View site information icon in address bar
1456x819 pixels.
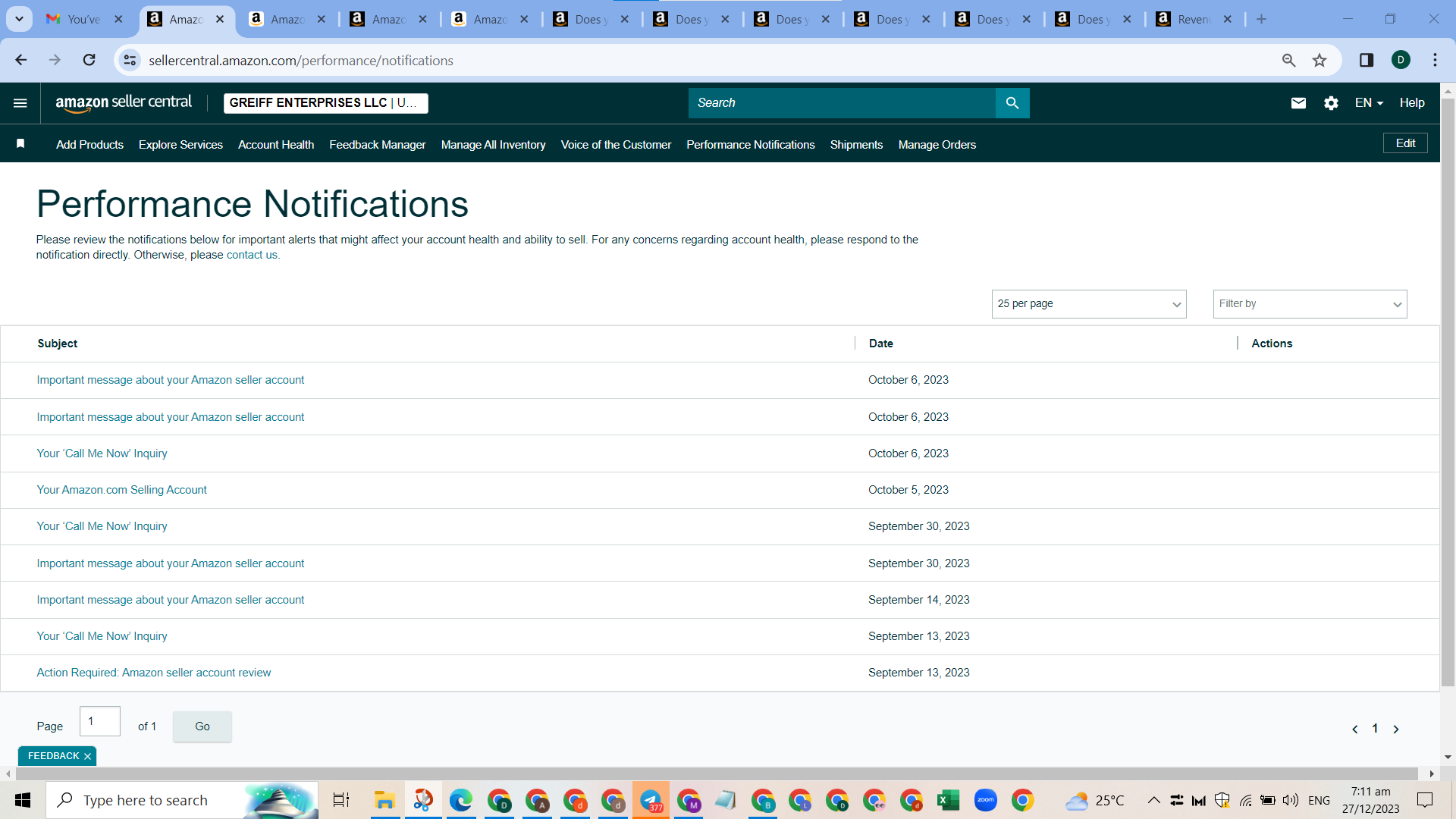130,60
